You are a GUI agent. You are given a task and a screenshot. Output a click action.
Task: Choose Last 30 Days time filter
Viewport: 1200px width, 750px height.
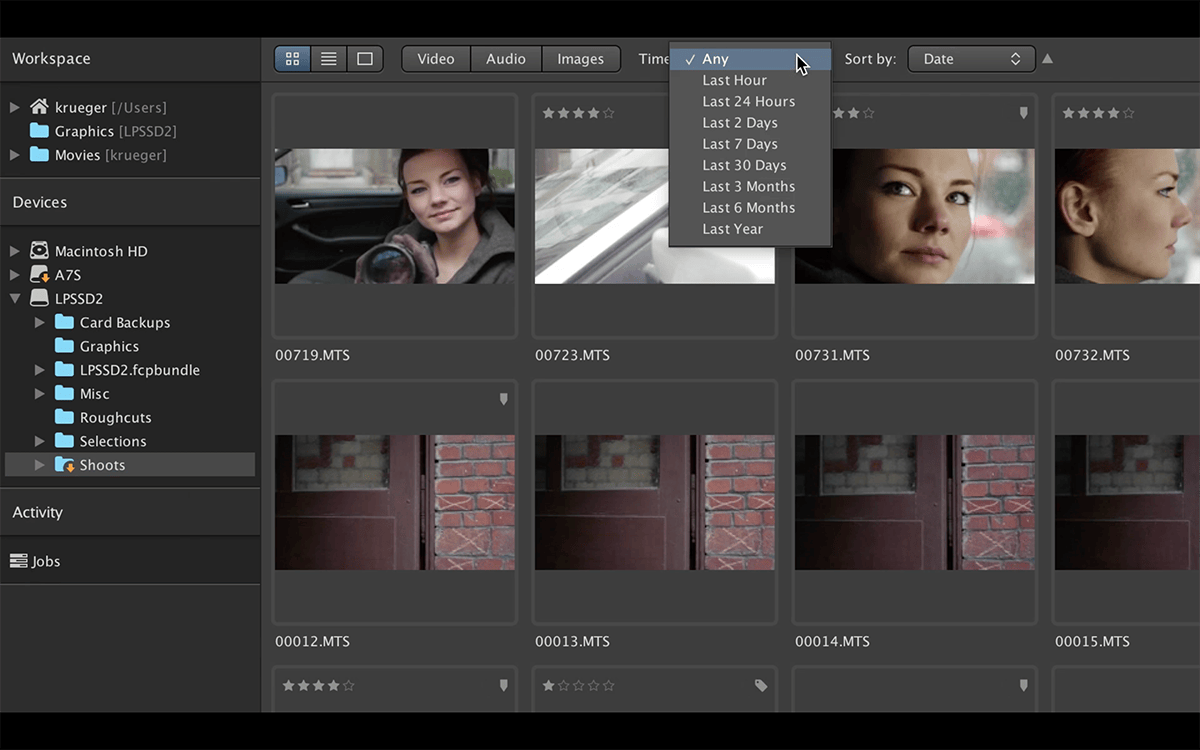(x=750, y=165)
